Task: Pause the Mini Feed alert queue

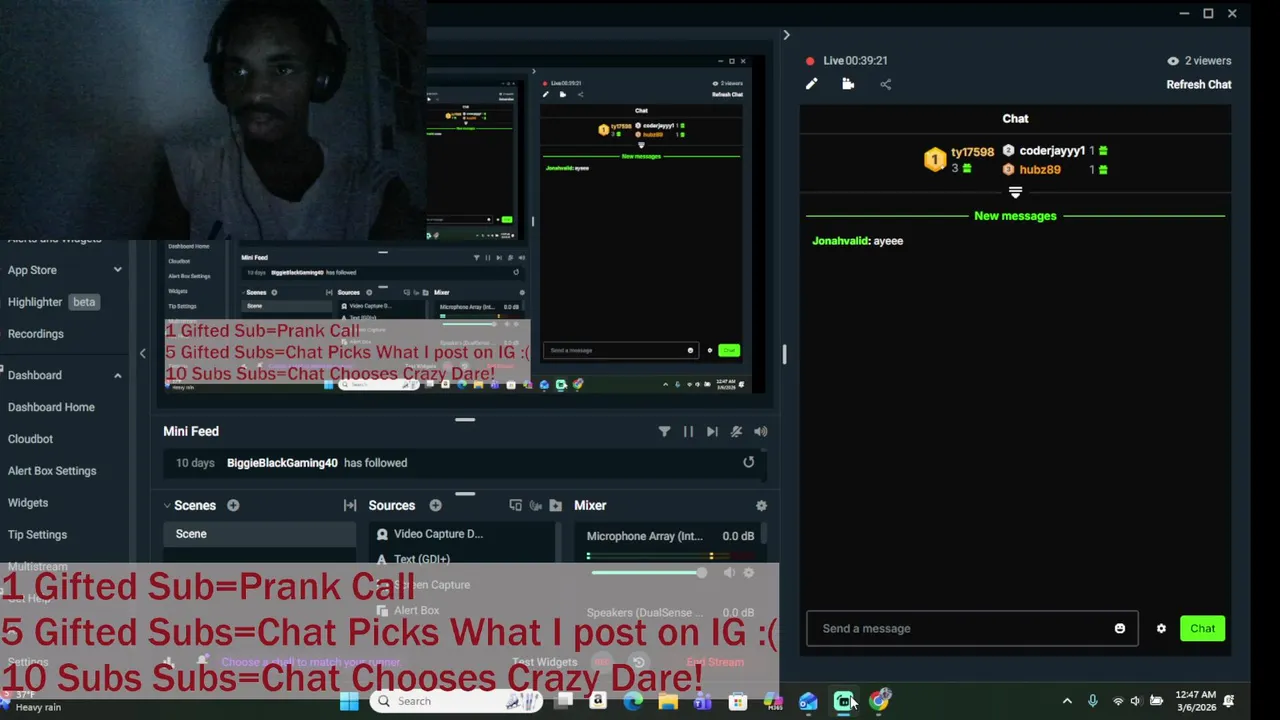Action: coord(688,431)
